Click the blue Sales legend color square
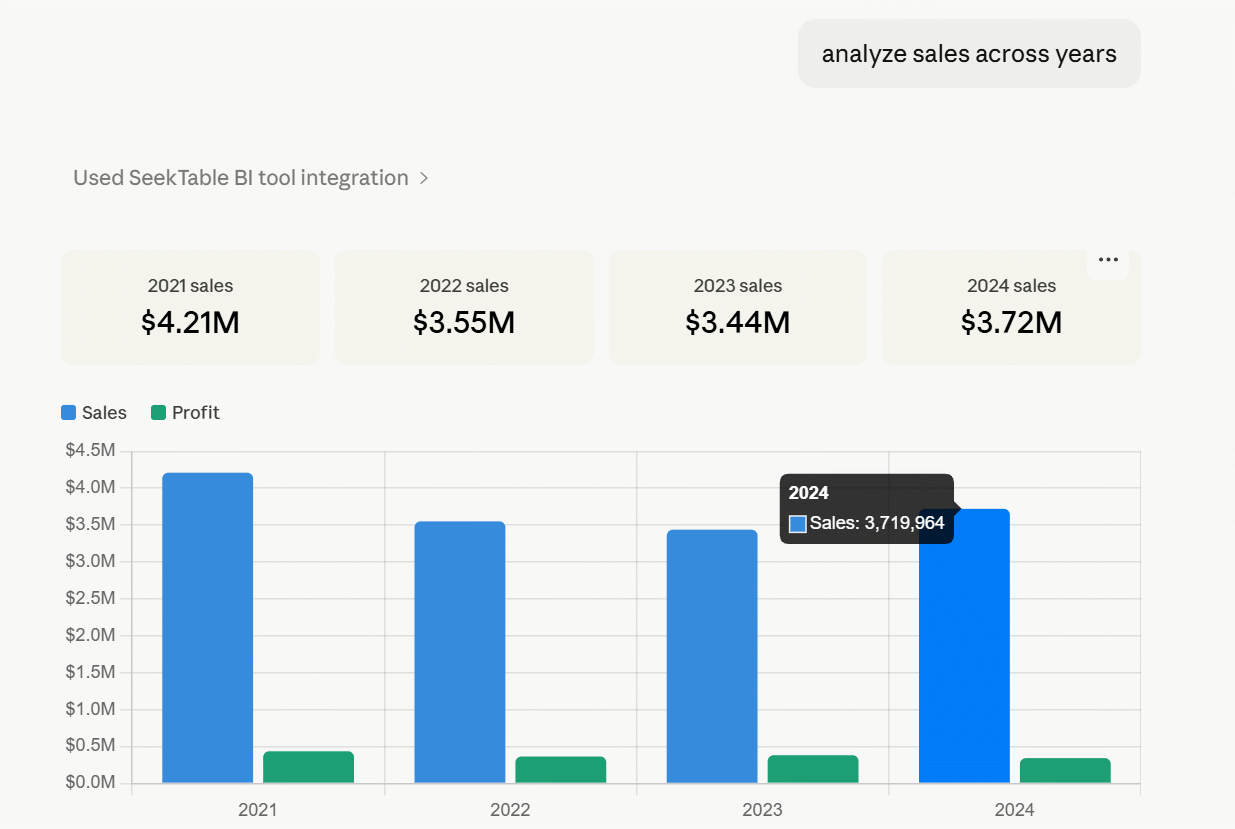 click(x=69, y=413)
